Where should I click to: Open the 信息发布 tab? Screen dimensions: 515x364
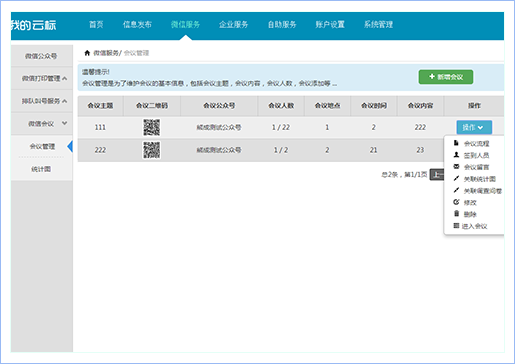click(x=137, y=24)
